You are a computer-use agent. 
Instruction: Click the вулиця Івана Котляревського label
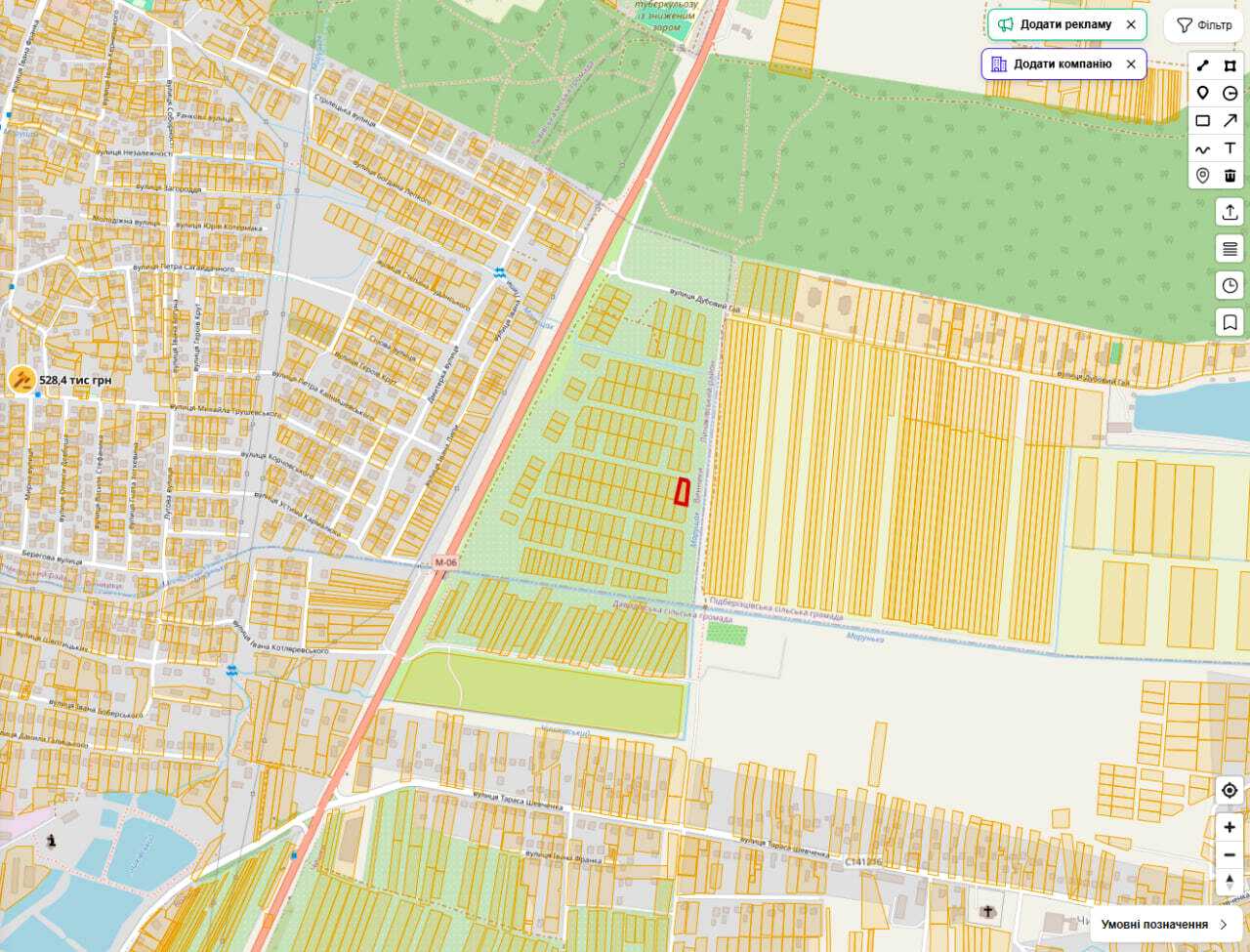281,638
